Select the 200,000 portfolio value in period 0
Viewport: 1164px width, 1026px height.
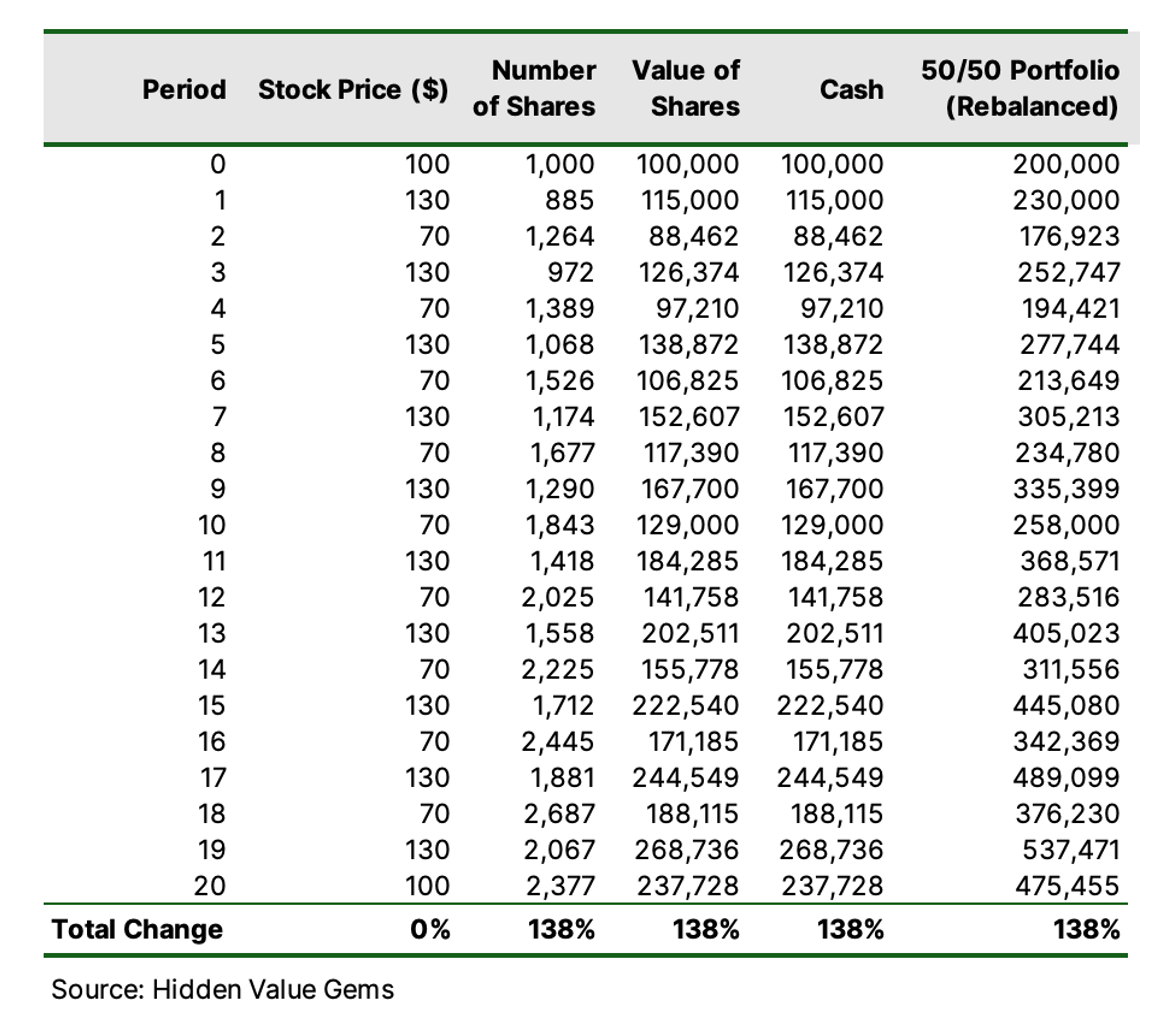click(1066, 164)
